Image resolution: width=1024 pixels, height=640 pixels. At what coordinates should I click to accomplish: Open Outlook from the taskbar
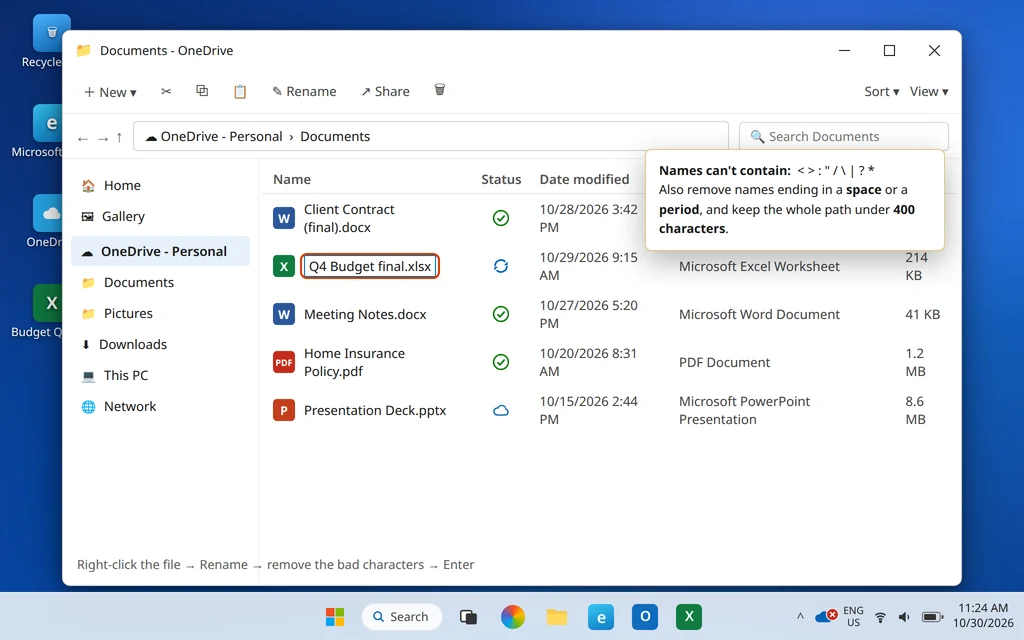(x=645, y=616)
